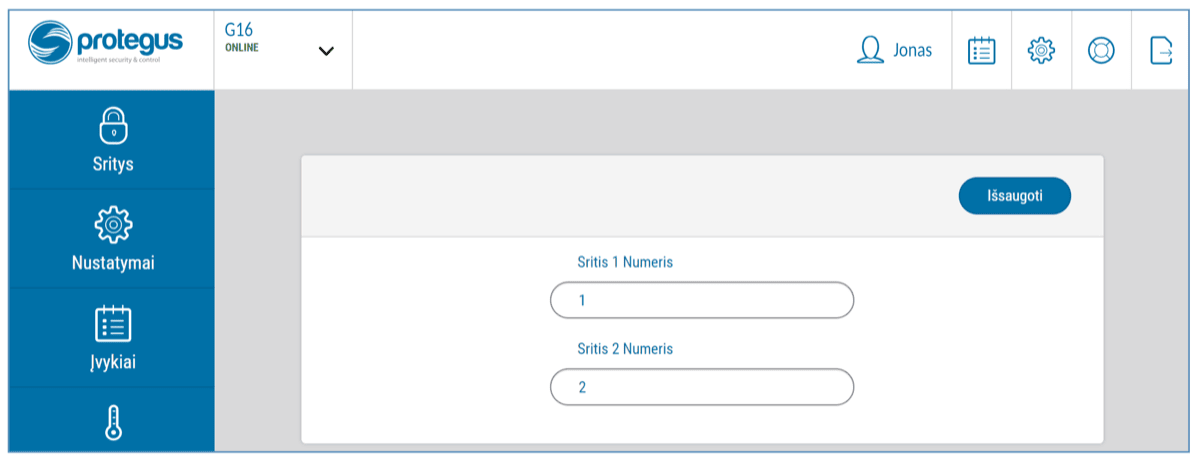Focus the Sritis 2 Numeris field
The image size is (1200, 458).
tap(702, 387)
